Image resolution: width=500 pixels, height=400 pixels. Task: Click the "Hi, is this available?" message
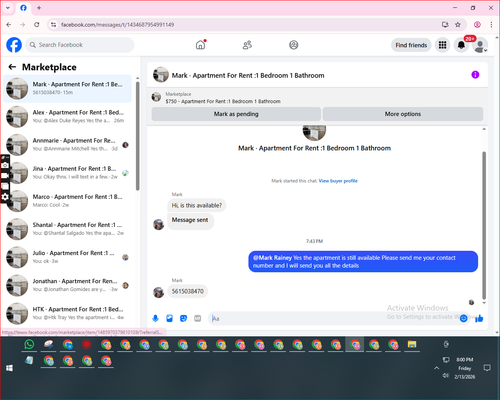pos(197,205)
